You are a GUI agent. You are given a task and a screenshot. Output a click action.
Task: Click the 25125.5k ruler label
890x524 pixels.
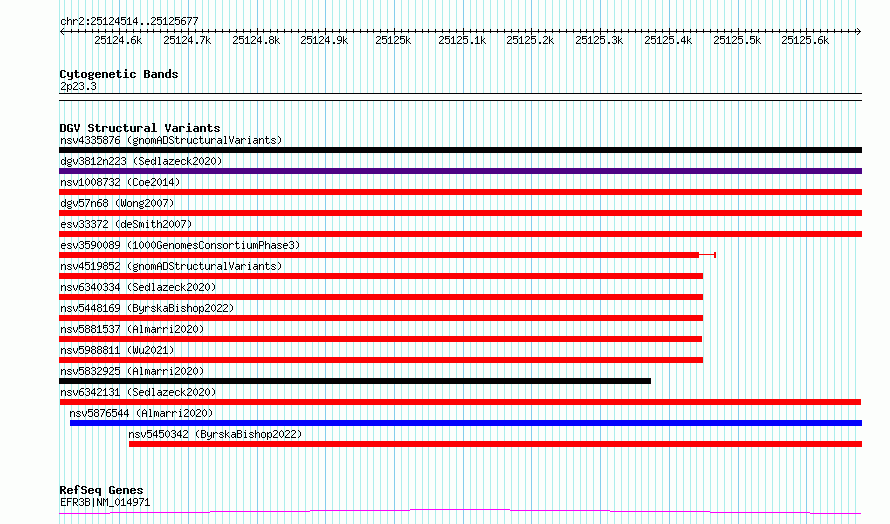(x=737, y=40)
